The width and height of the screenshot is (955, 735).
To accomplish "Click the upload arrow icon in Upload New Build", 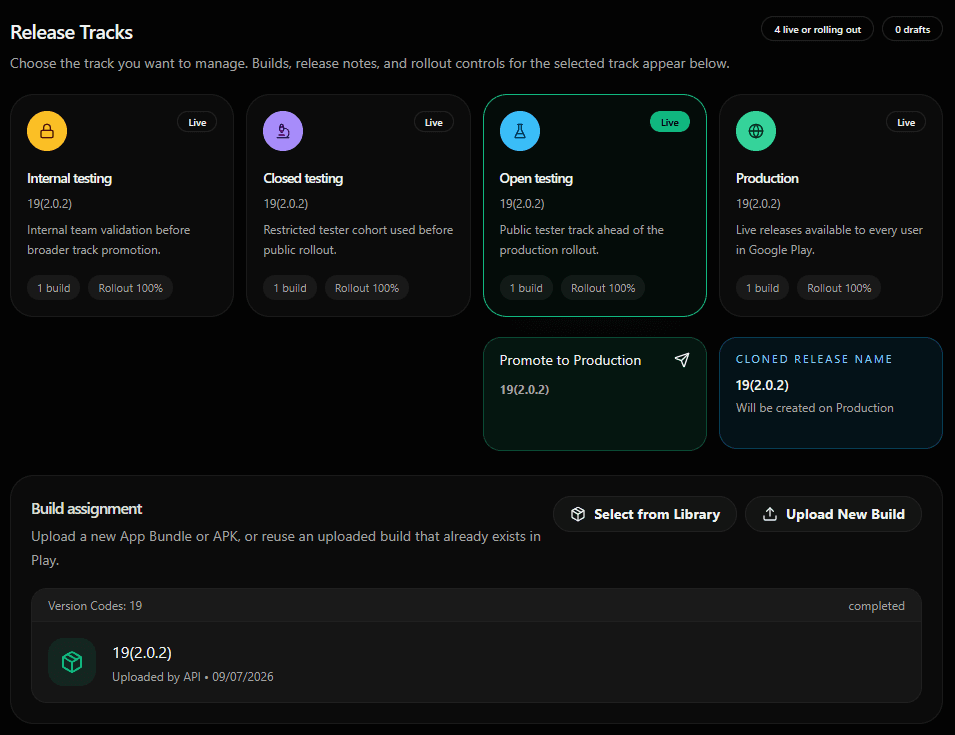I will click(770, 514).
